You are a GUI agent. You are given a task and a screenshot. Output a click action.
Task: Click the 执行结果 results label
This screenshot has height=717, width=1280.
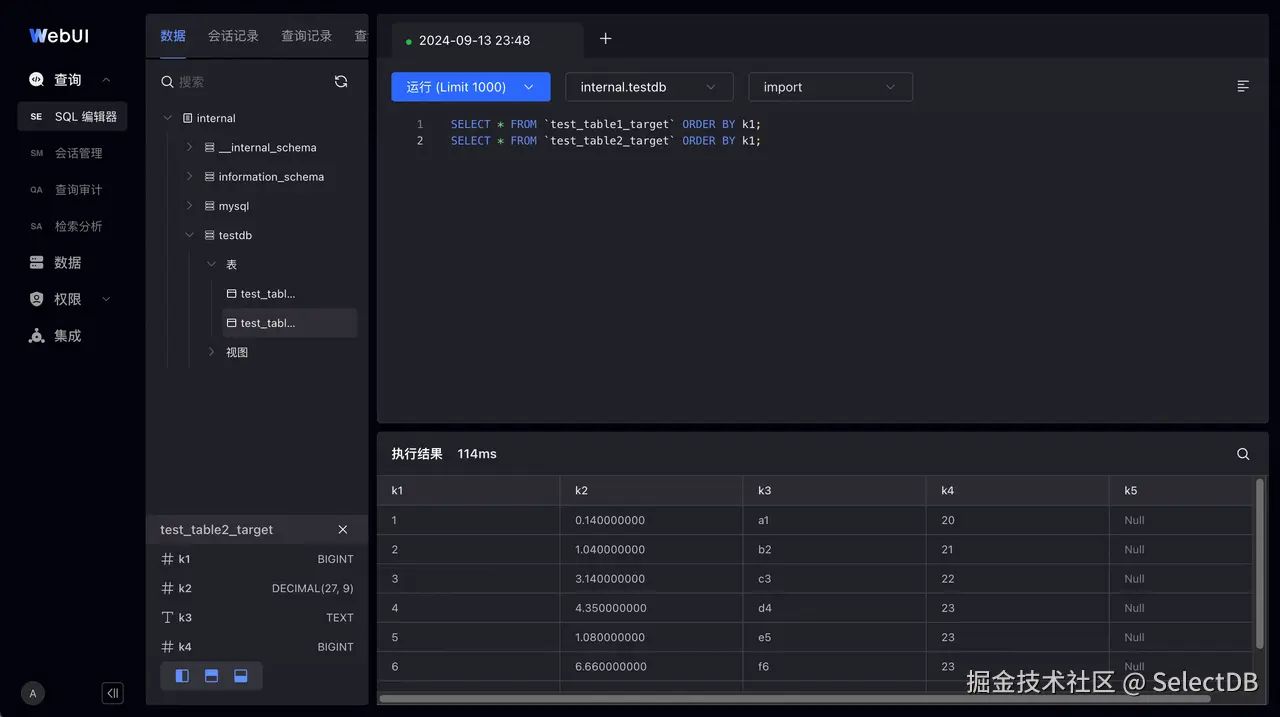pyautogui.click(x=417, y=454)
